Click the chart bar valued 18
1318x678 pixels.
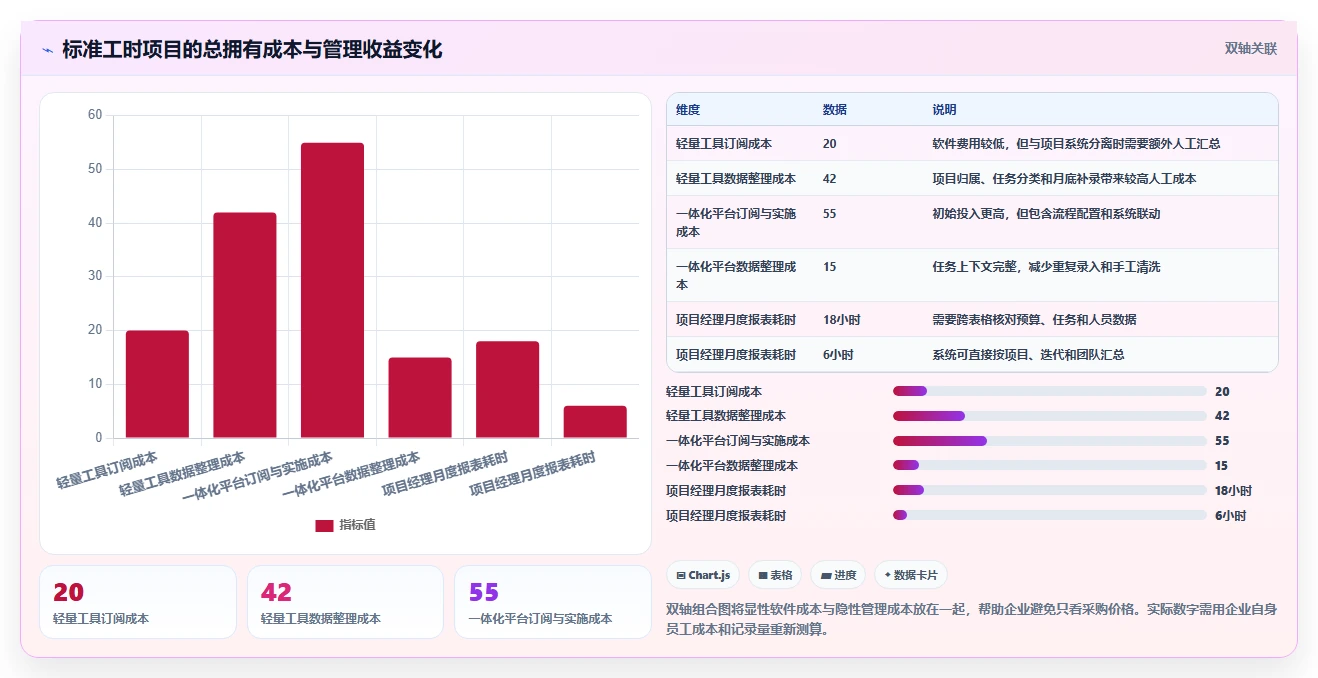tap(507, 390)
